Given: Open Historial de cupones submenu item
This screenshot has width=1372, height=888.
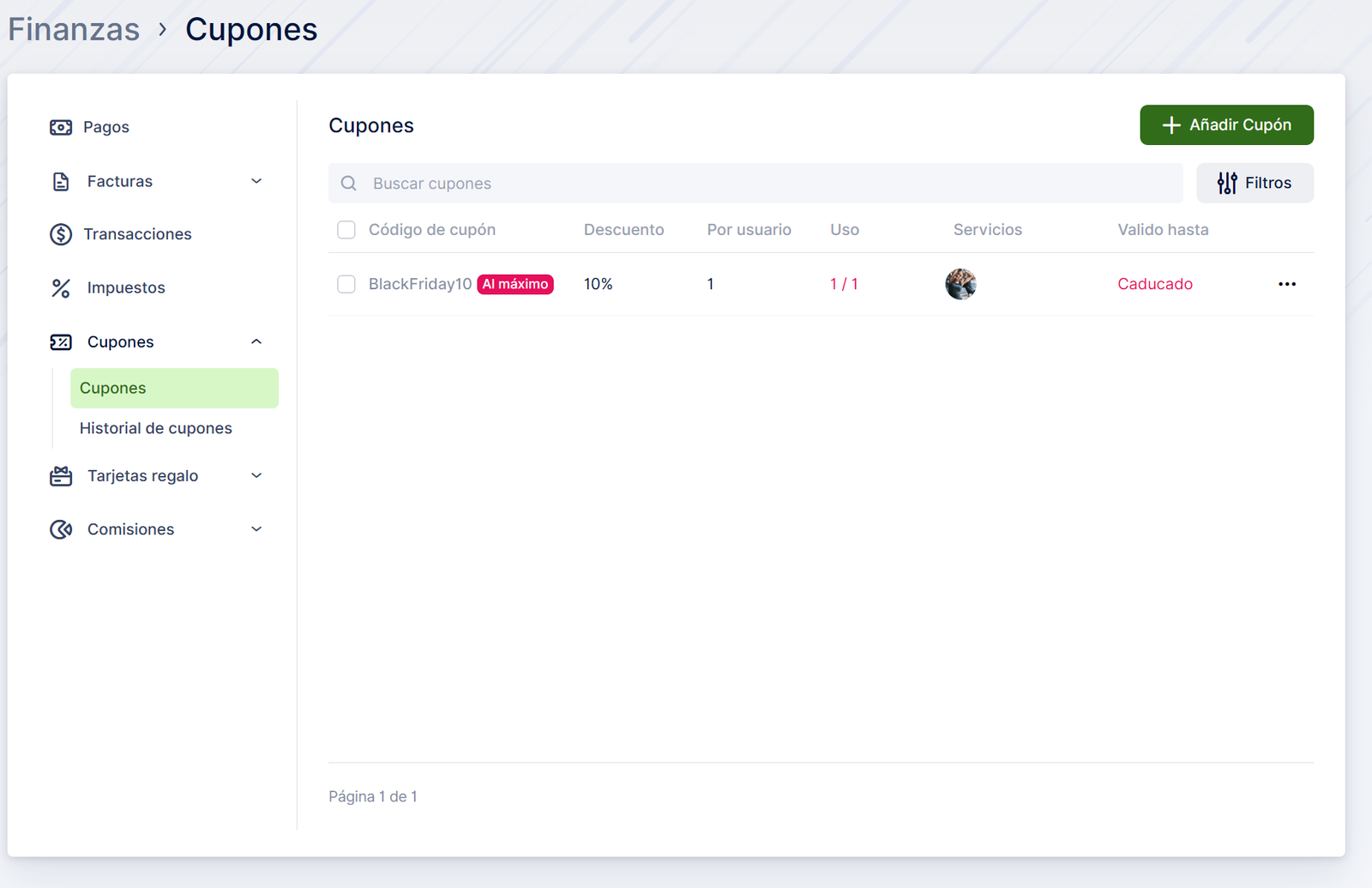Looking at the screenshot, I should point(156,428).
